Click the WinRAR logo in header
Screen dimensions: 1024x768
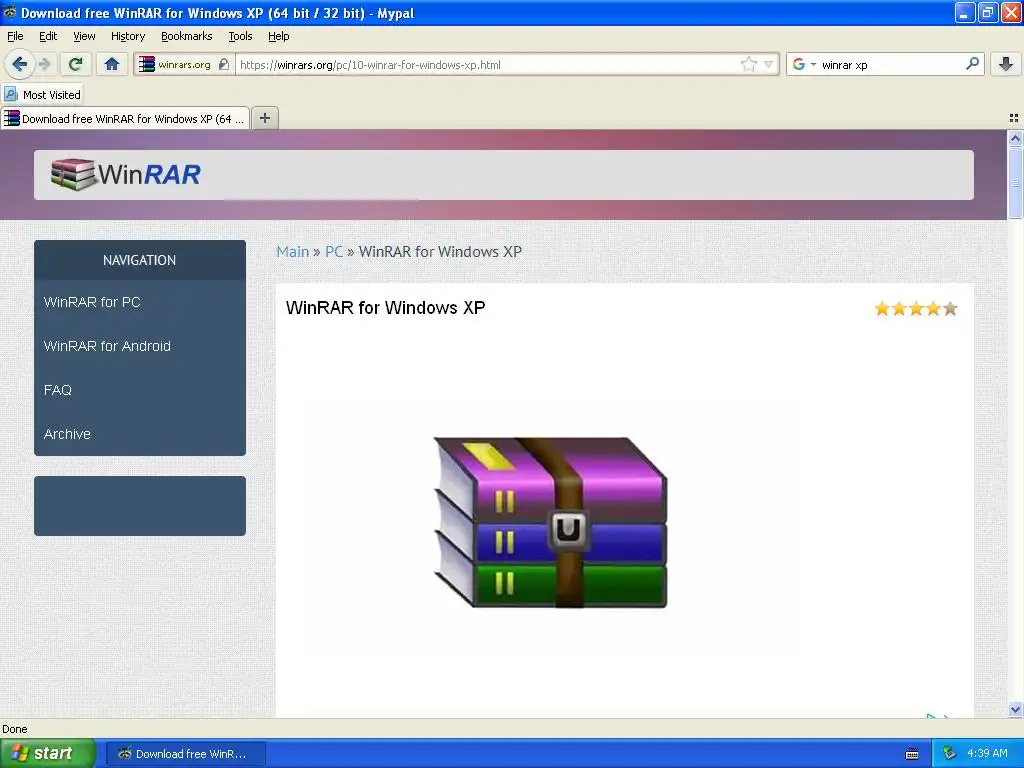[x=126, y=174]
